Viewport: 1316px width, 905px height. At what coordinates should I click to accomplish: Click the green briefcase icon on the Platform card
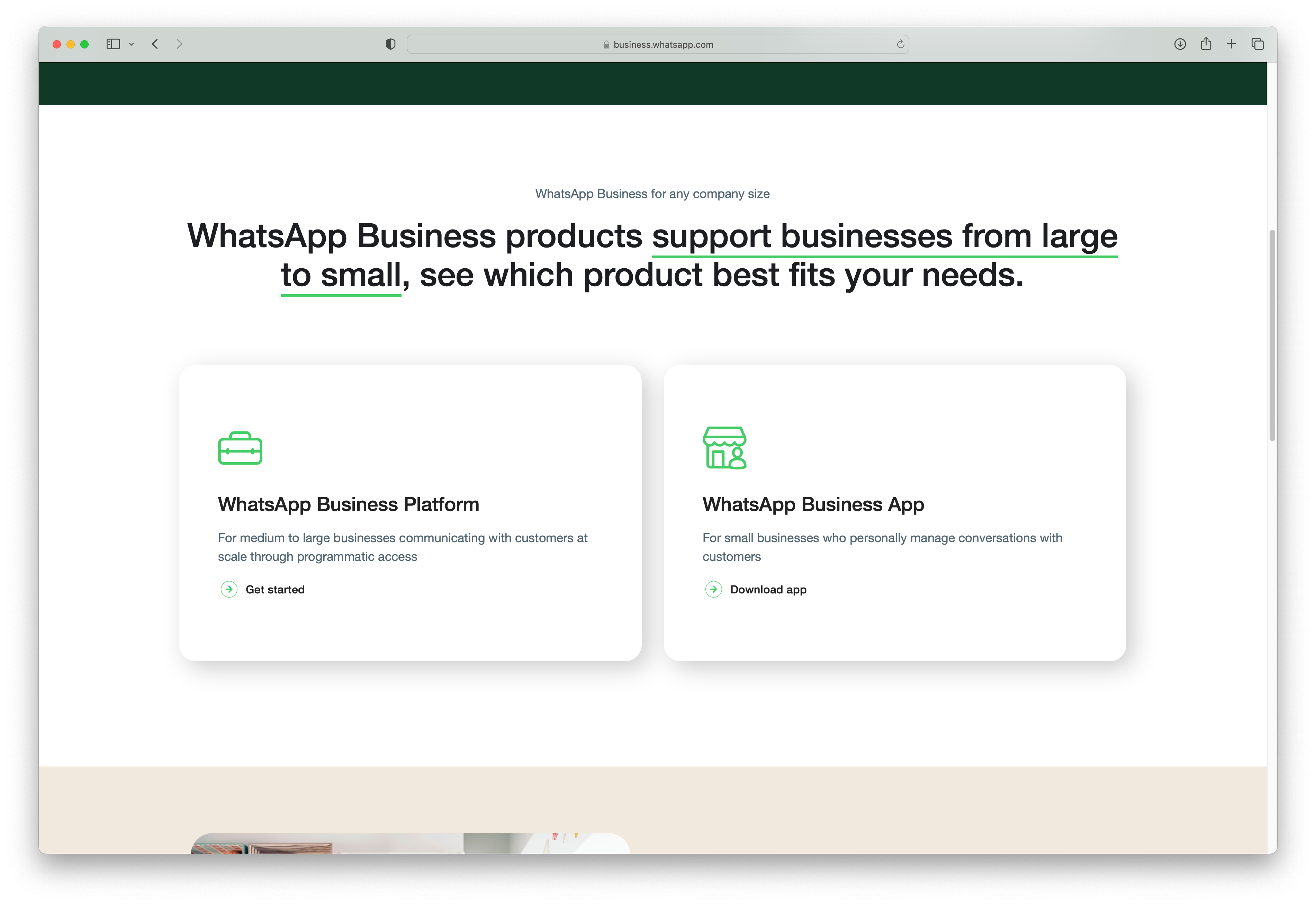240,448
